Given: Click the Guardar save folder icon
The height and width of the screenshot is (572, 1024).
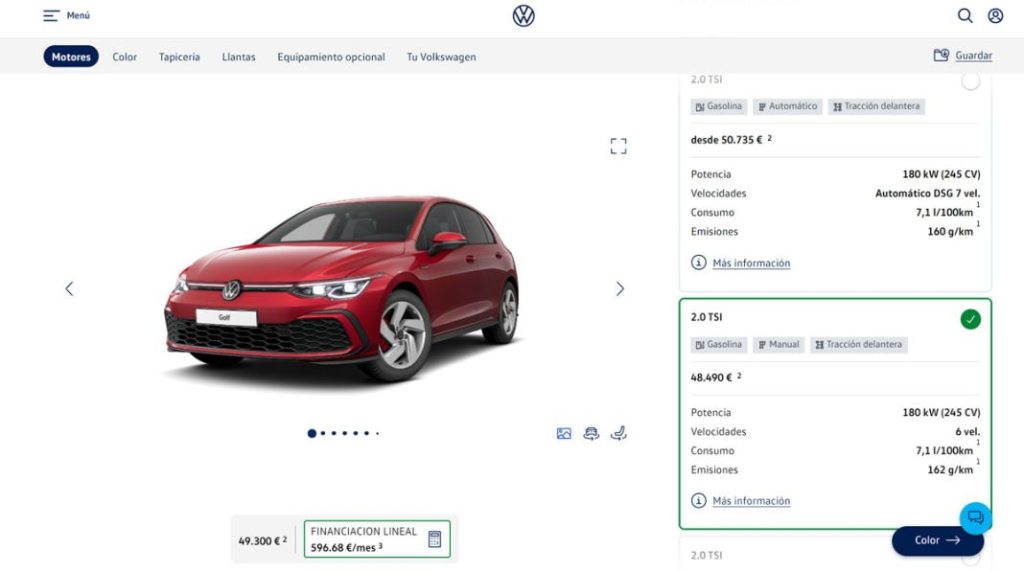Looking at the screenshot, I should pyautogui.click(x=941, y=56).
